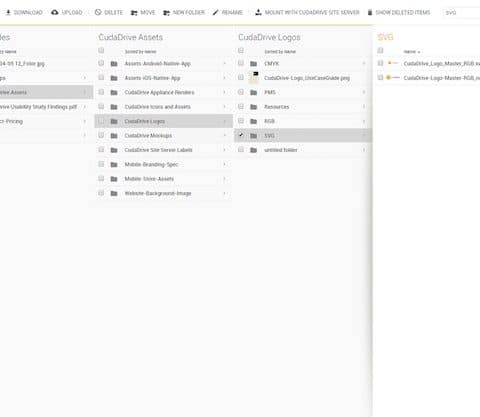This screenshot has height=417, width=480.
Task: Click sorted by name in CudaDrive Logos
Action: click(280, 52)
